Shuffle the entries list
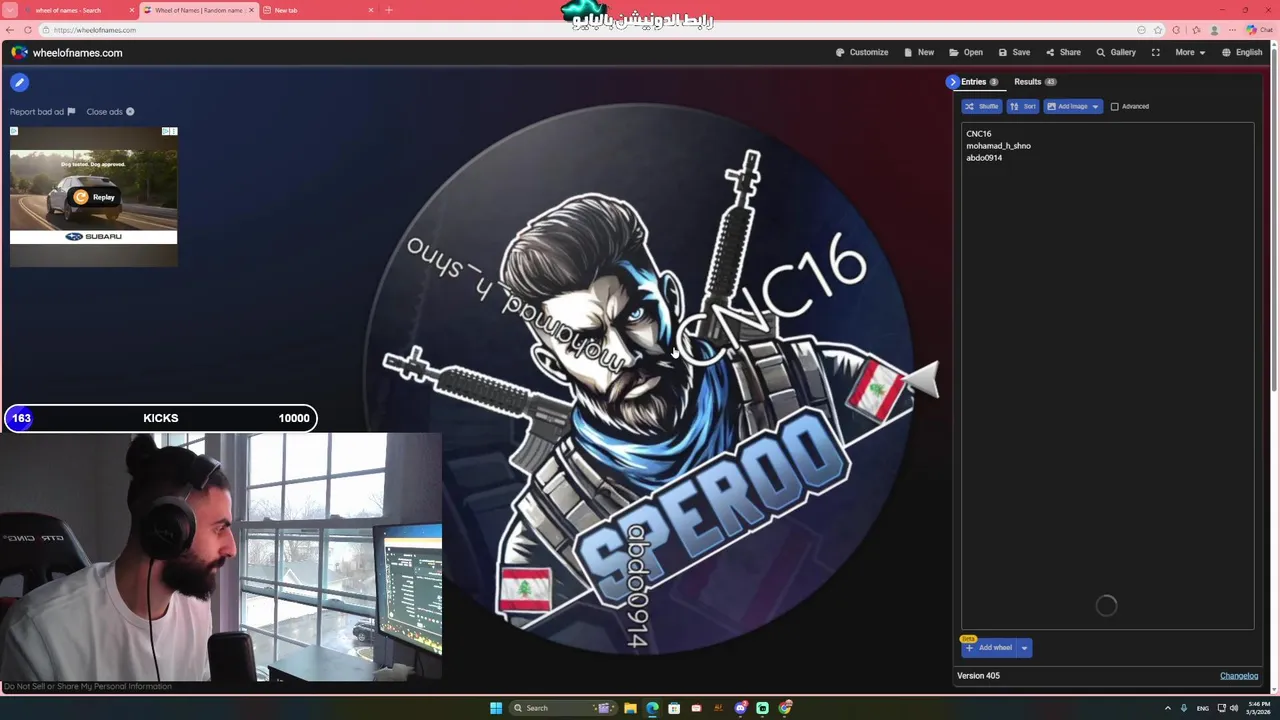The height and width of the screenshot is (720, 1280). click(982, 106)
